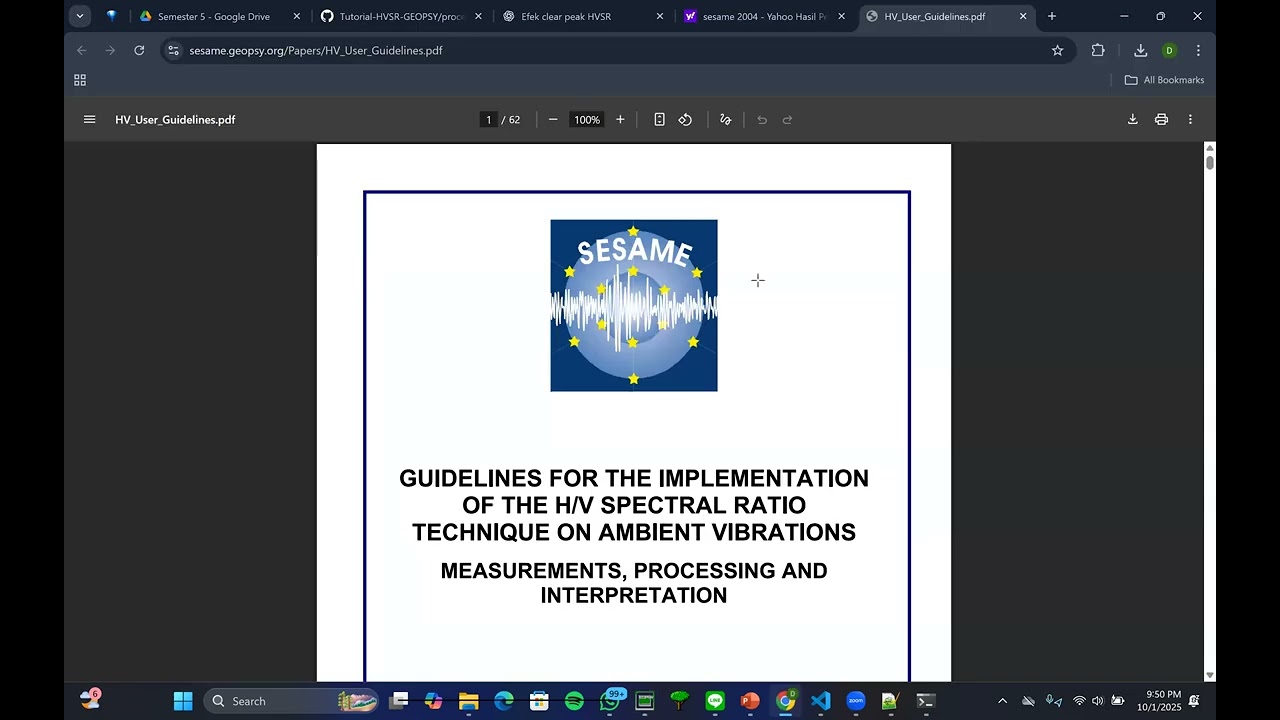Open Zoom from the taskbar
Viewport: 1280px width, 720px height.
856,701
